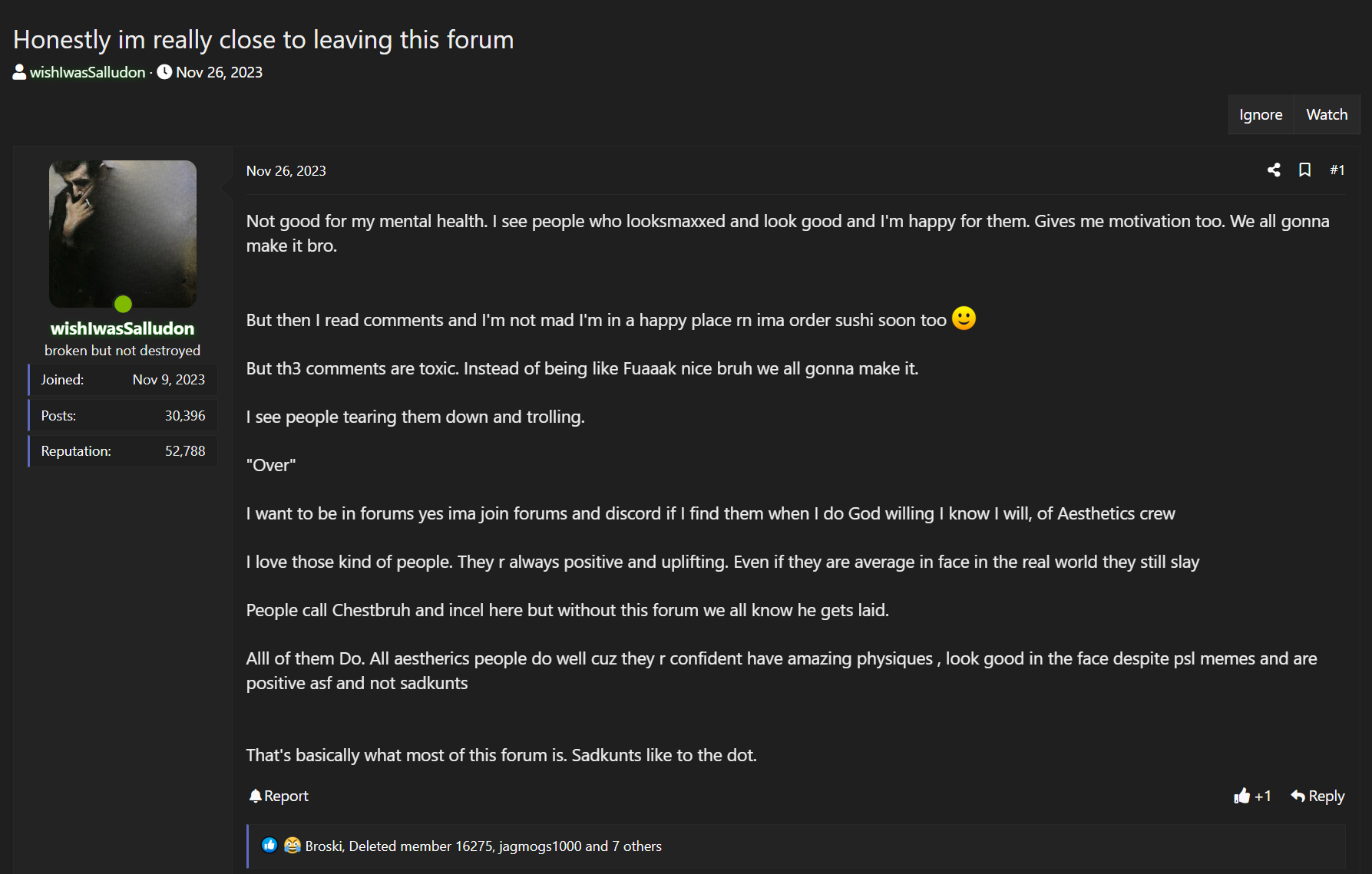Open Broski's profile in reactions list
Image resolution: width=1372 pixels, height=874 pixels.
point(323,846)
